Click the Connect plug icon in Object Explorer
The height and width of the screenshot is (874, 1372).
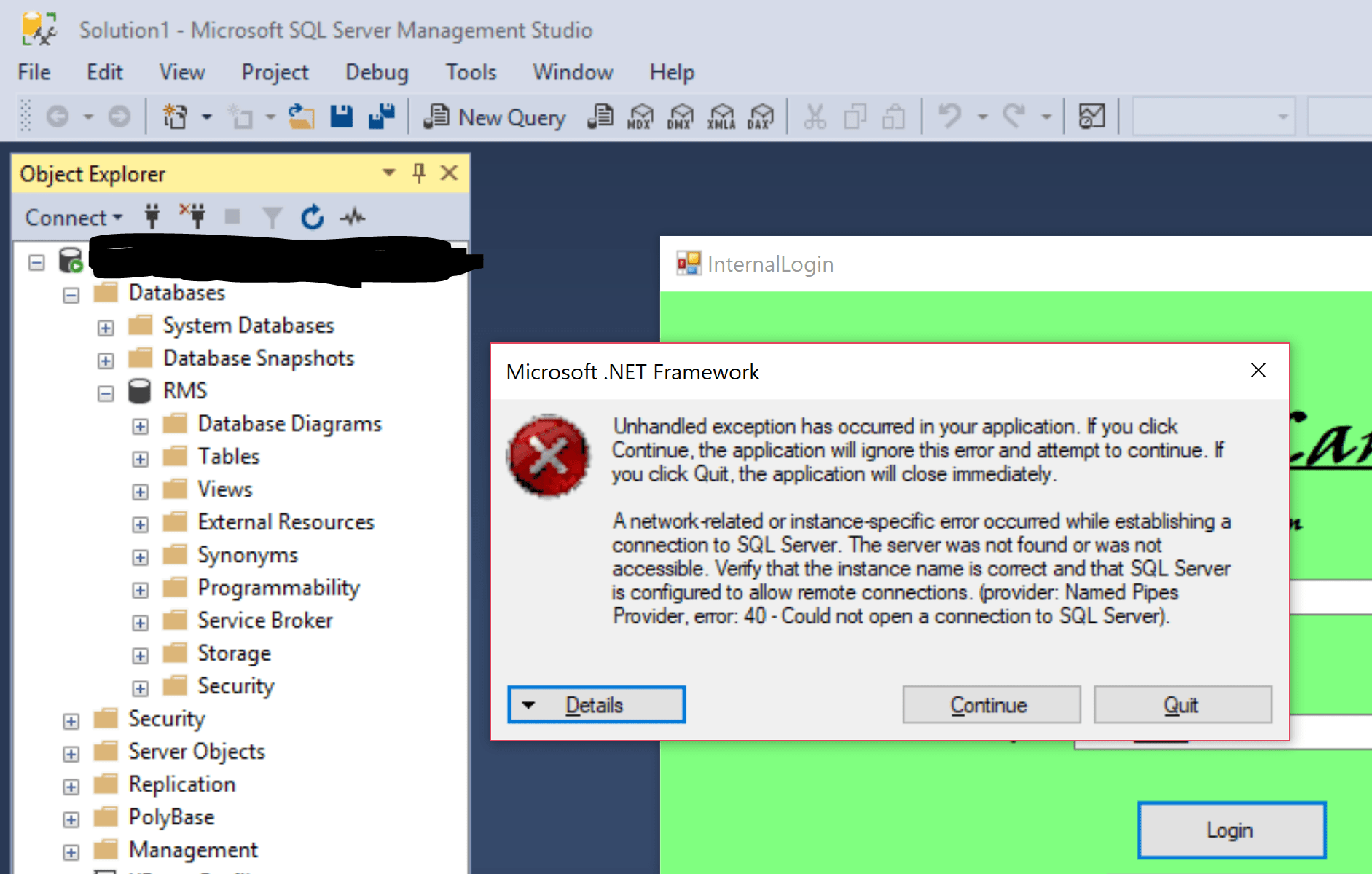pos(152,216)
